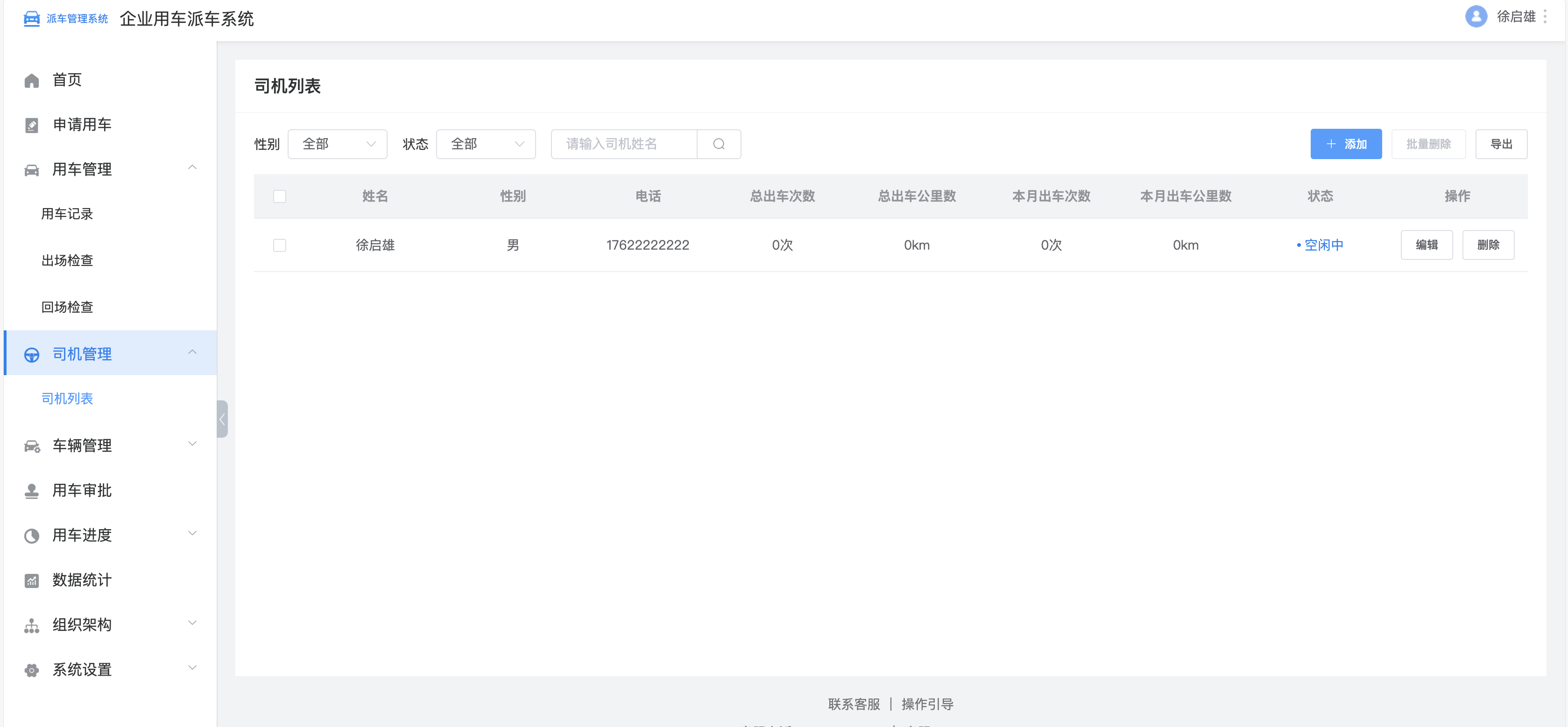Screen dimensions: 1568x727
Task: Click the 用车进度 progress pie icon
Action: (32, 536)
